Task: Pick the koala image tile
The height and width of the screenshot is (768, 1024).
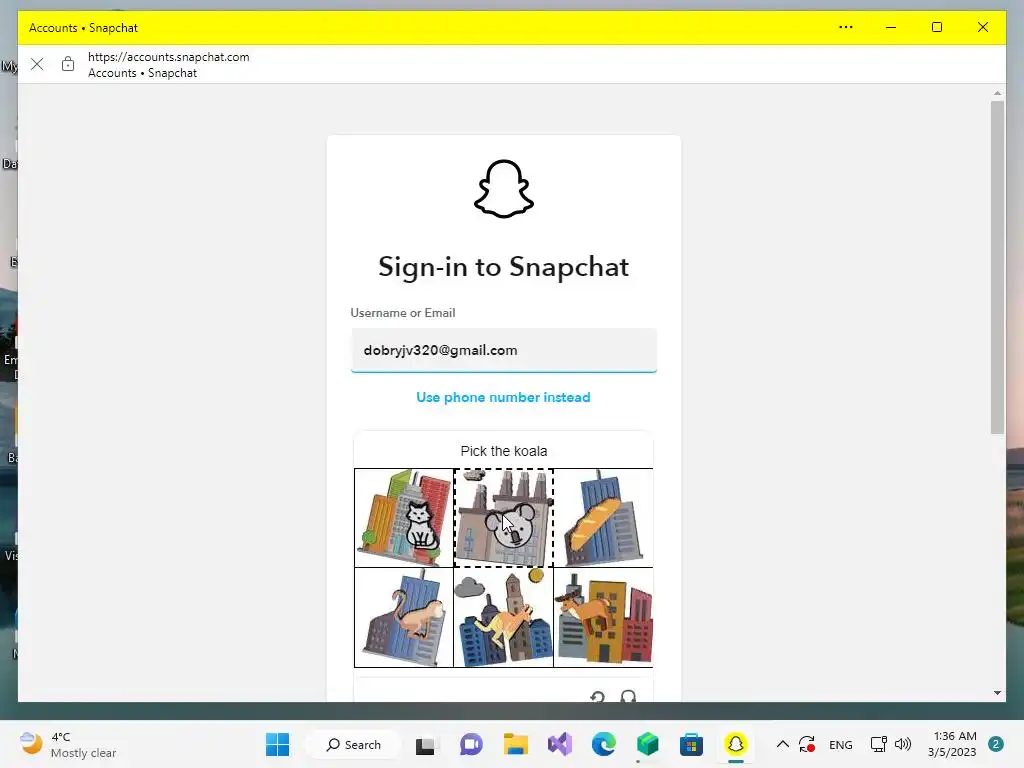Action: coord(504,517)
